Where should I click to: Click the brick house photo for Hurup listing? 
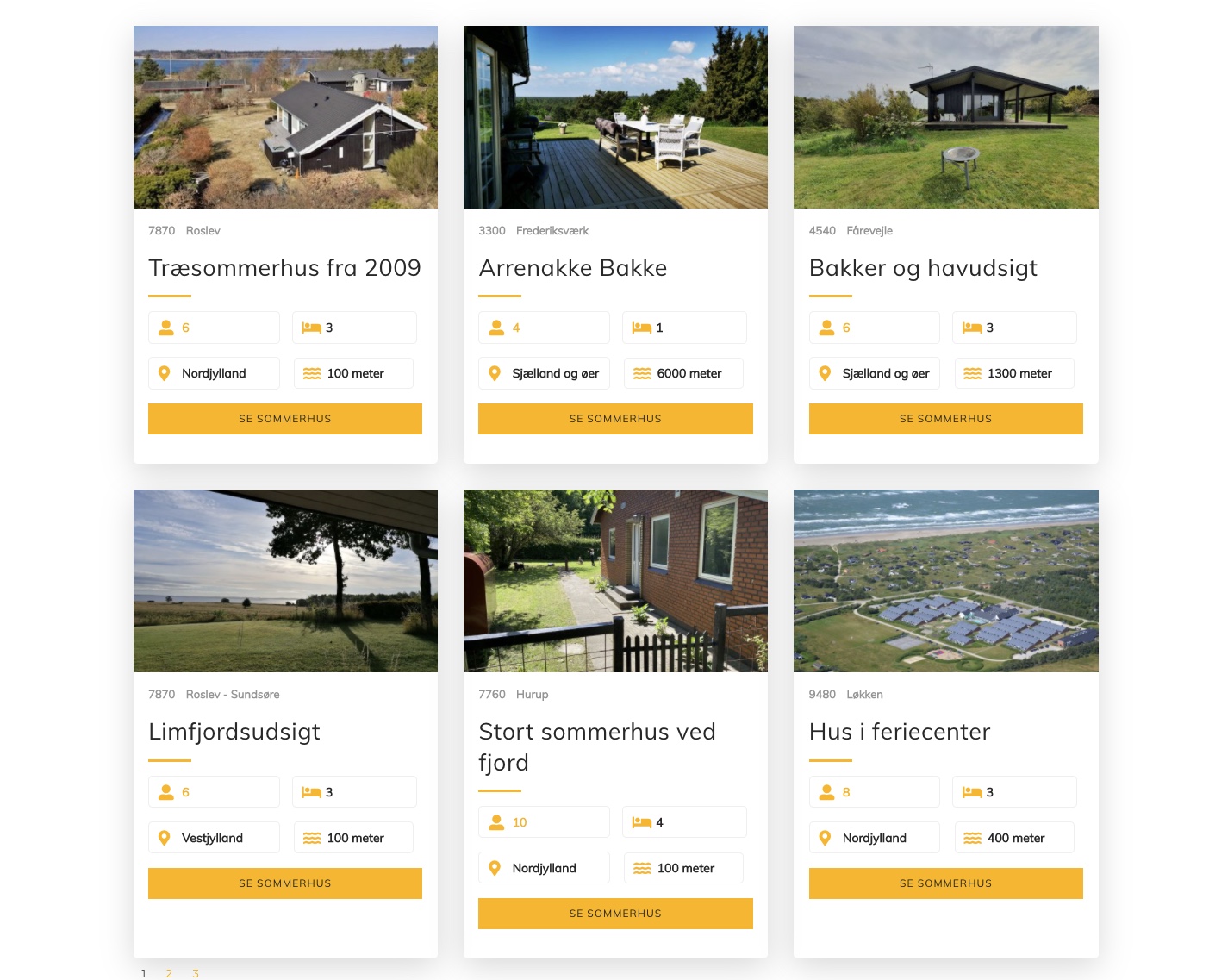coord(615,581)
